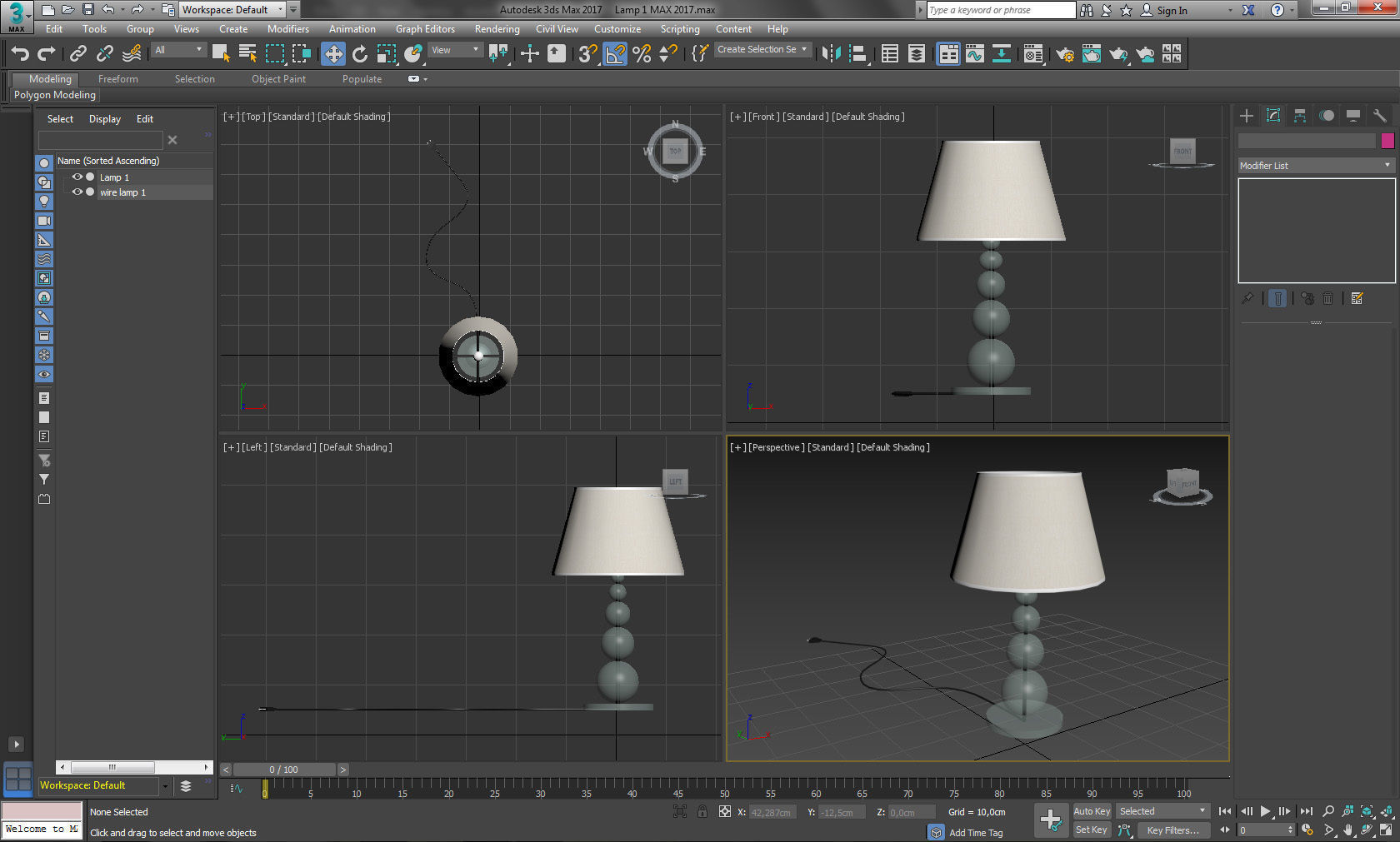Click the Rectangular Selection Region tool
1400x842 pixels.
pyautogui.click(x=275, y=54)
